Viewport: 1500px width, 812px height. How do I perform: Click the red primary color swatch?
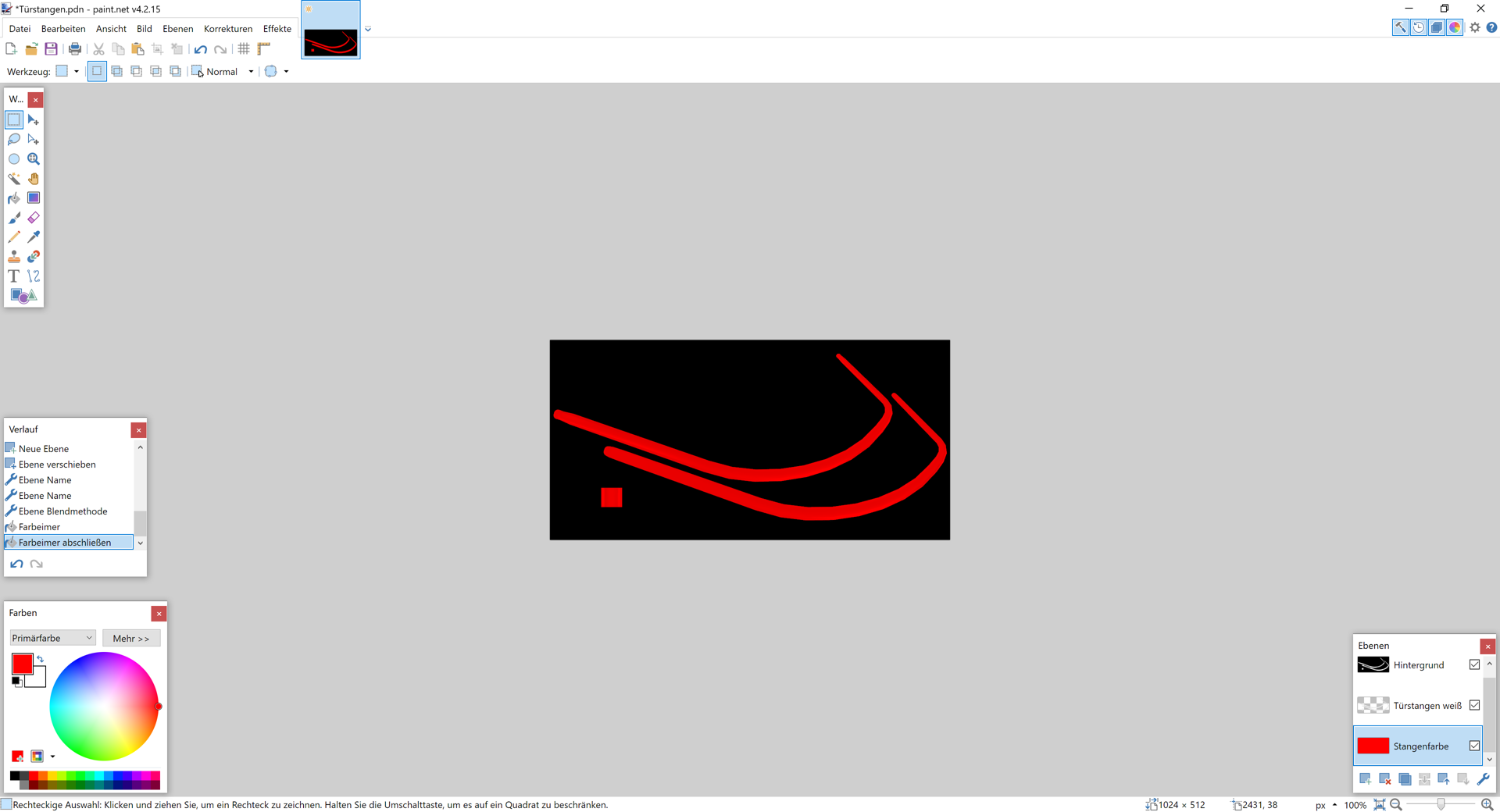coord(22,664)
